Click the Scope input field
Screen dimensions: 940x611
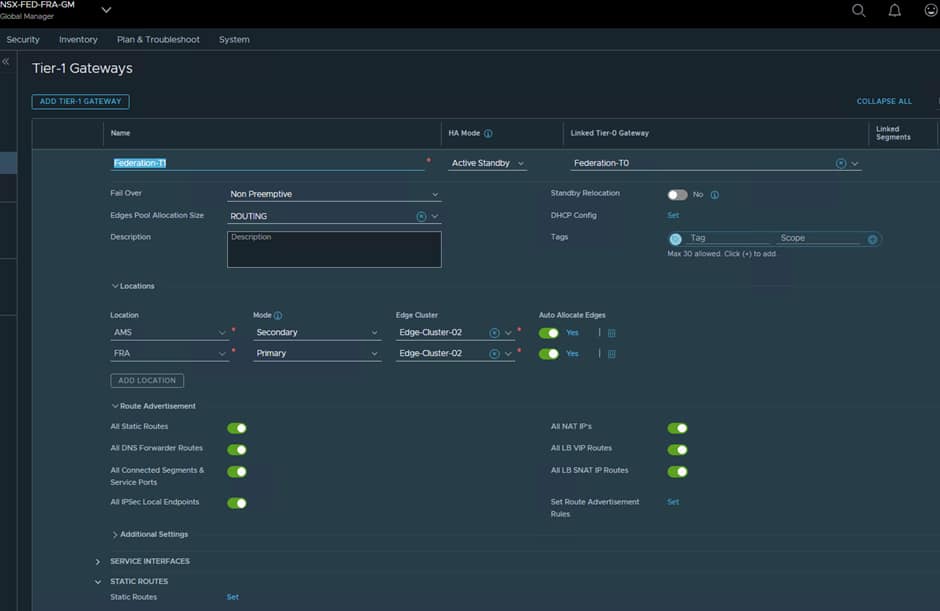[x=820, y=239]
